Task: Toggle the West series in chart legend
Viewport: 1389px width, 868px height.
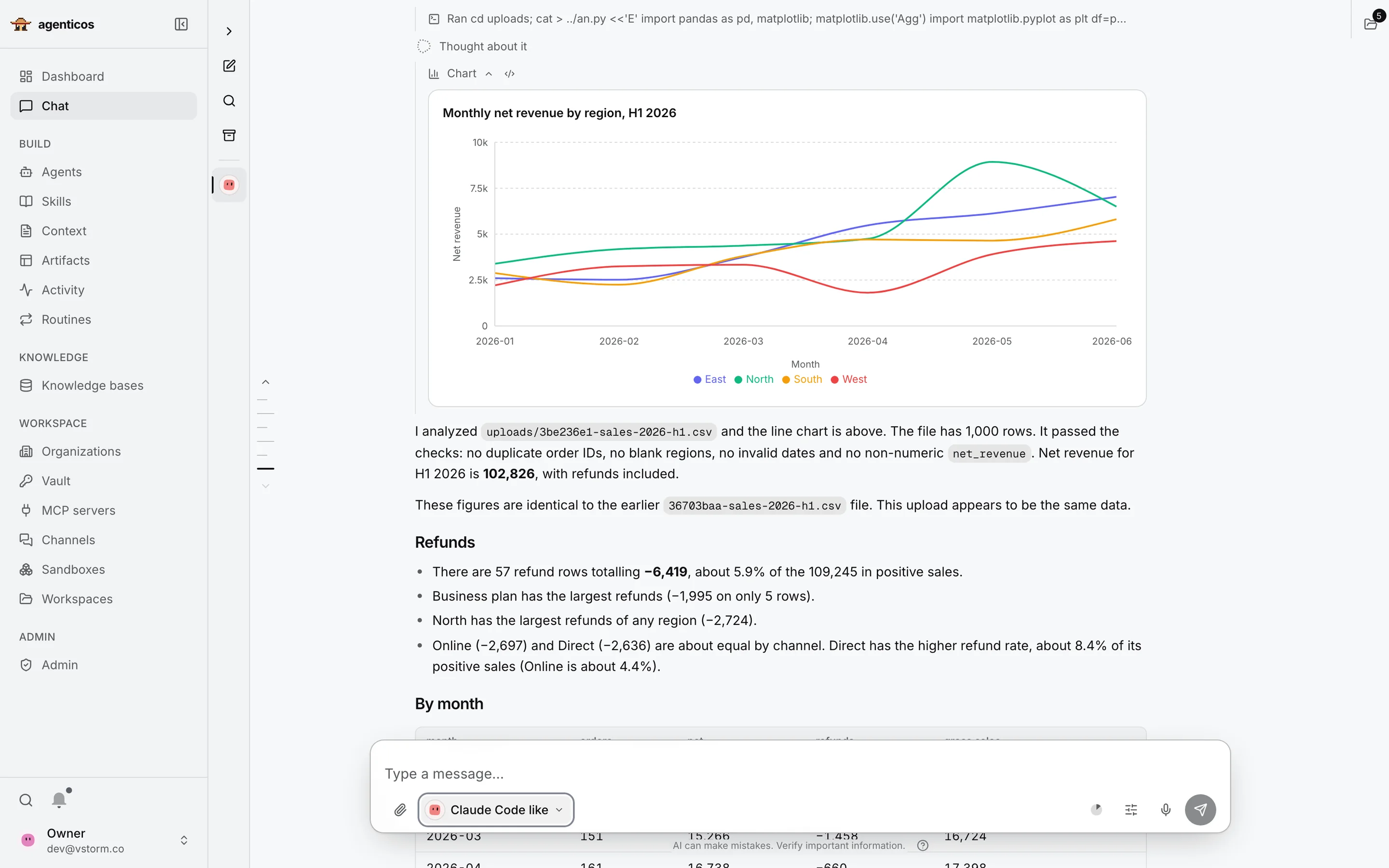Action: coord(848,379)
